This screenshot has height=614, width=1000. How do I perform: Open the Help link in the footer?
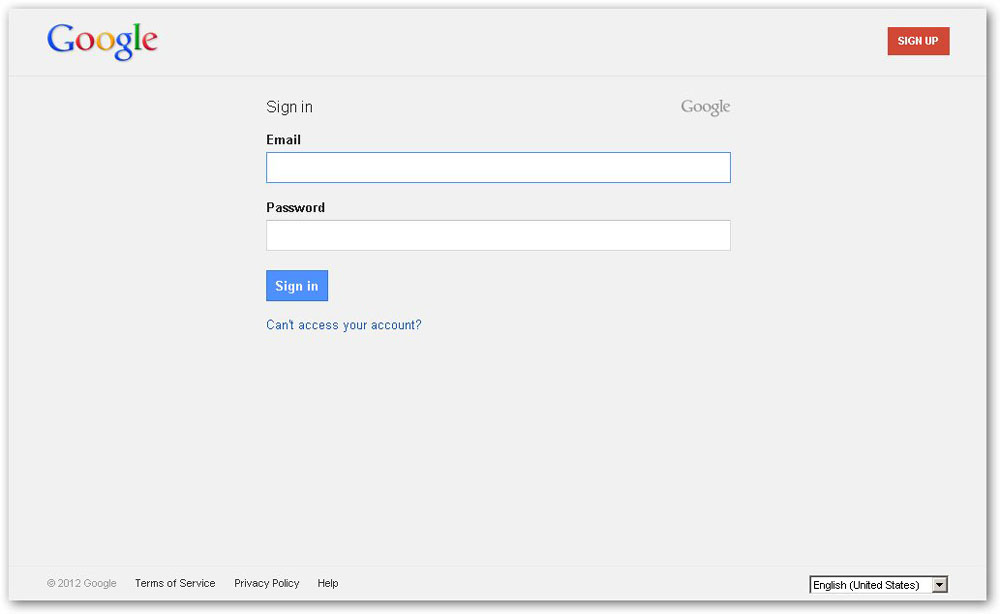[328, 583]
